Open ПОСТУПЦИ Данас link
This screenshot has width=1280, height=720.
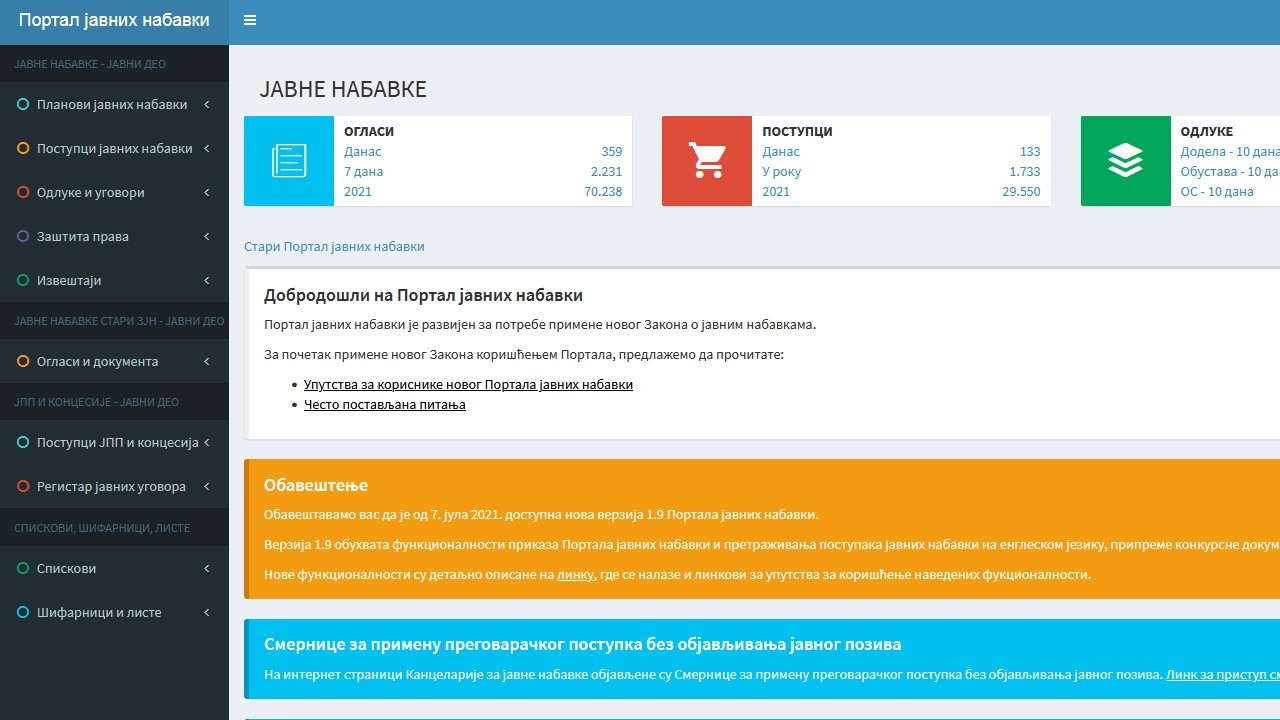781,151
